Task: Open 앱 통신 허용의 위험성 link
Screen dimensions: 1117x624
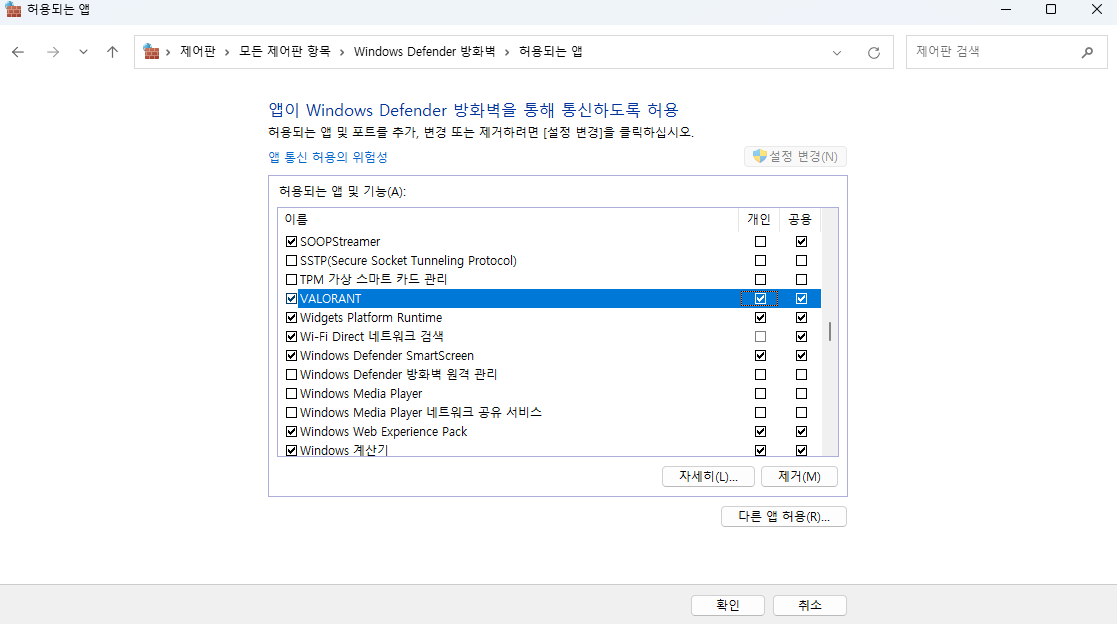Action: 328,157
